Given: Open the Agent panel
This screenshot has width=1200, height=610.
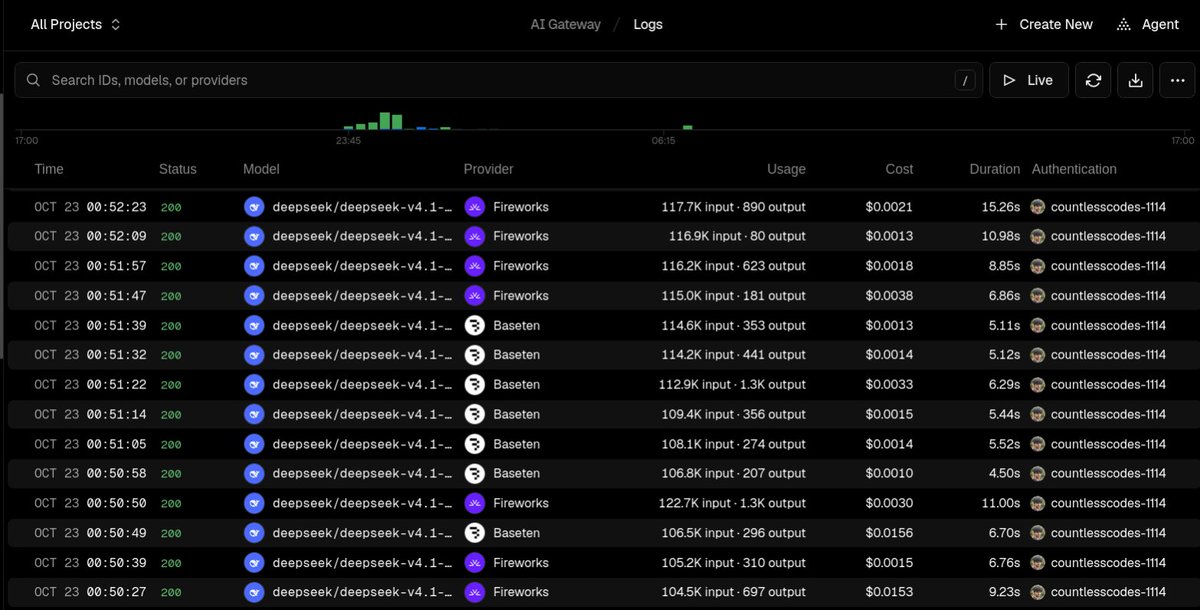Looking at the screenshot, I should [x=1148, y=24].
